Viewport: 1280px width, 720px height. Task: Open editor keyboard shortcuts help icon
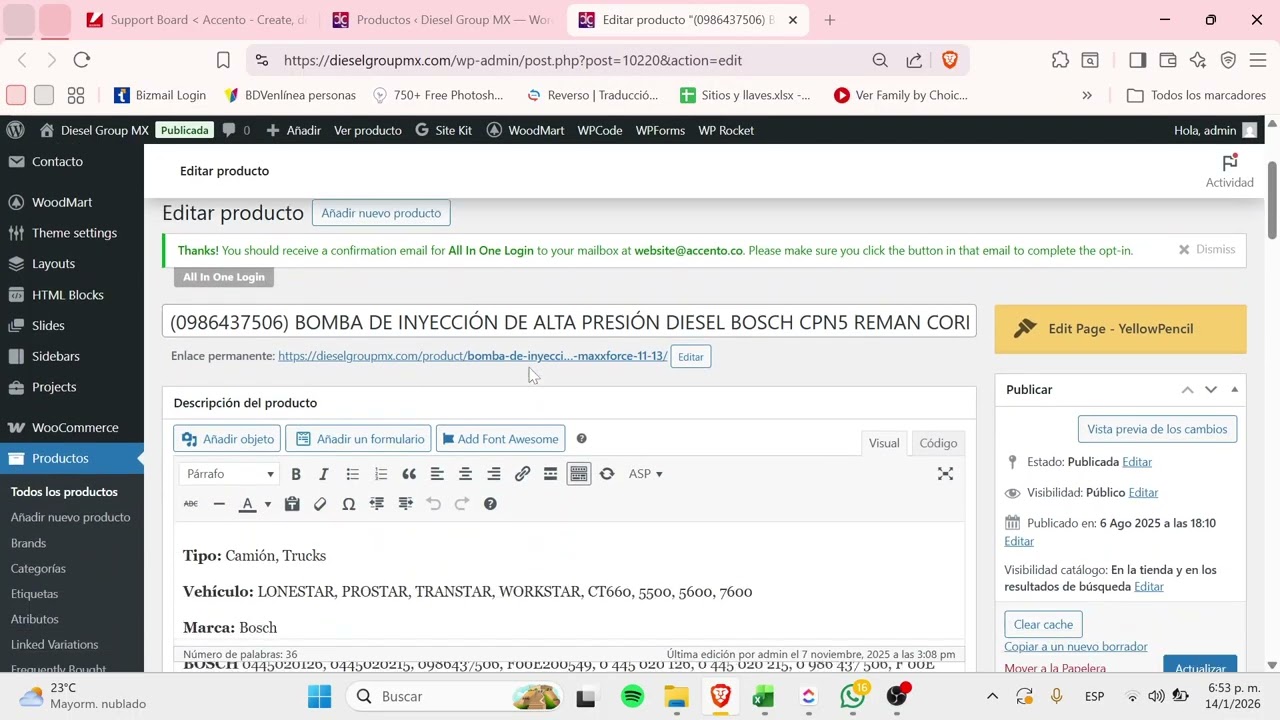490,504
